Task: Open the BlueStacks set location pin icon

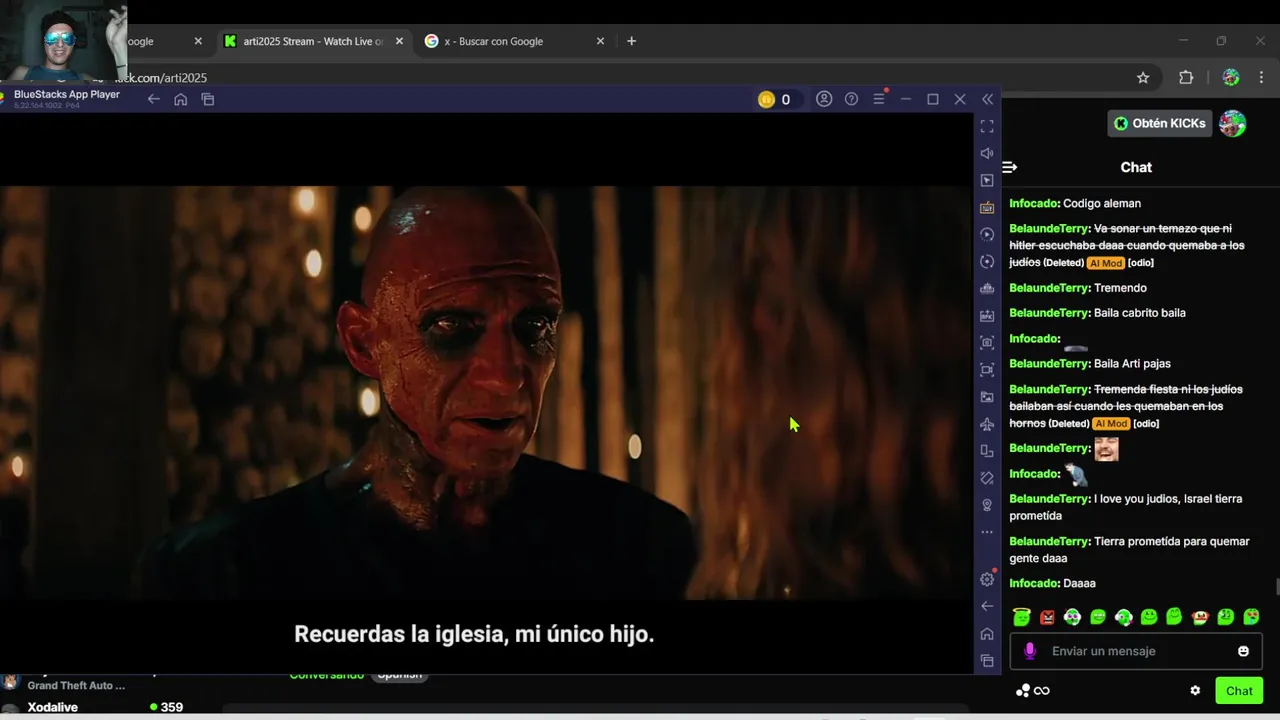Action: (987, 505)
